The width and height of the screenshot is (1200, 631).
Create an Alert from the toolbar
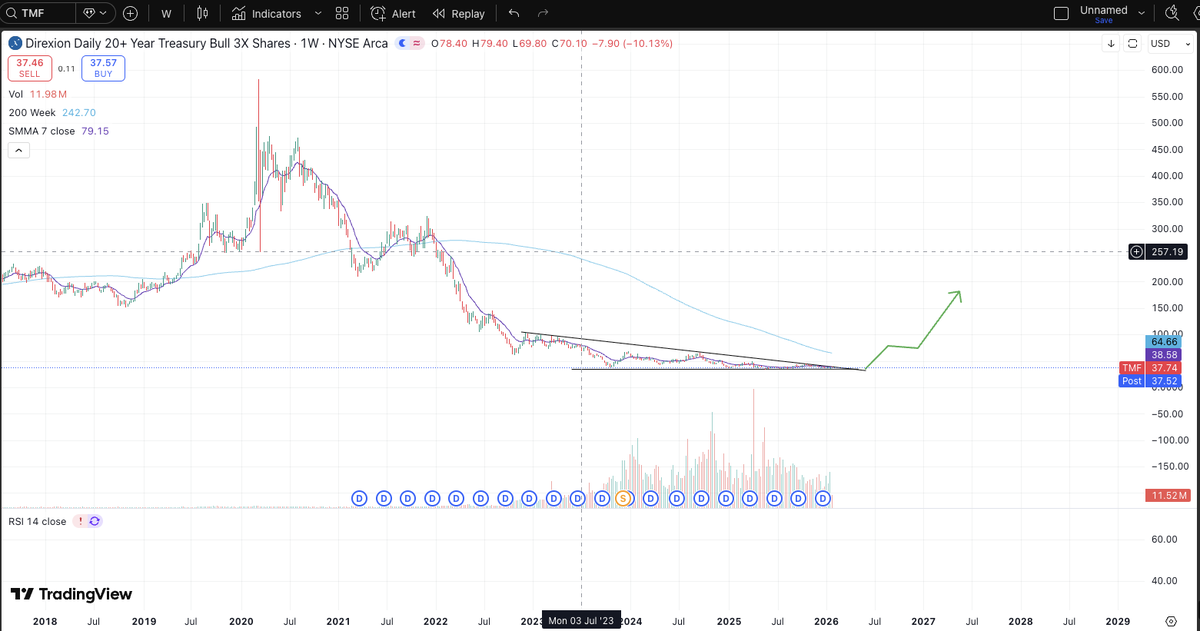[x=393, y=14]
